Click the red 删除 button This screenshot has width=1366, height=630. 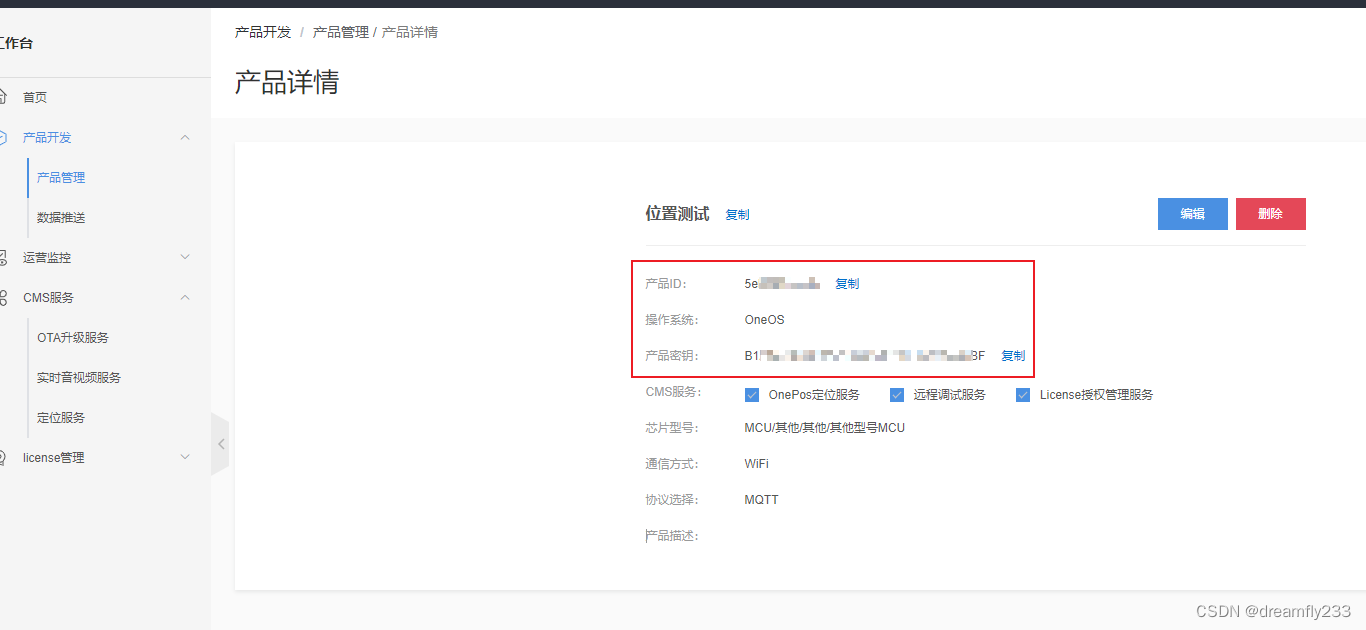click(x=1270, y=213)
